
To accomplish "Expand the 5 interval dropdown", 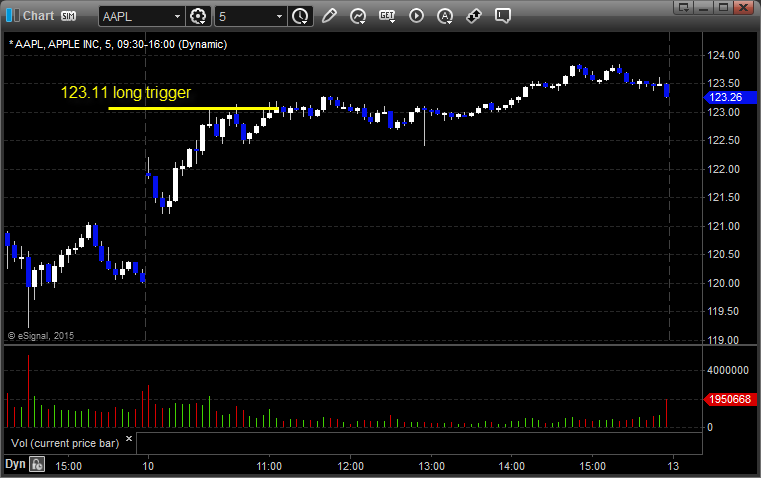I will tap(279, 16).
